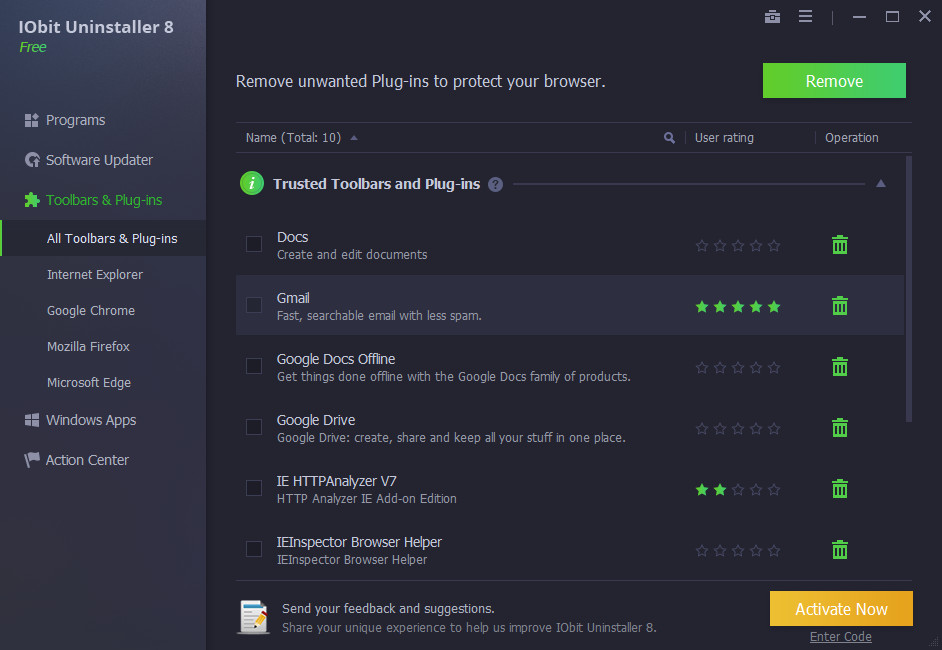Collapse the Trusted Toolbars and Plug-ins section
Viewport: 942px width, 650px height.
point(881,184)
